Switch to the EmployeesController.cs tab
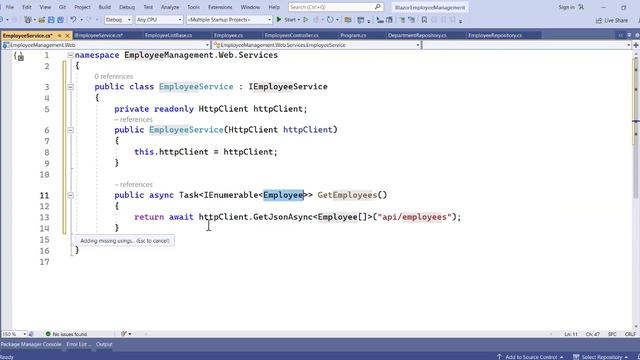This screenshot has height=360, width=640. pyautogui.click(x=291, y=36)
